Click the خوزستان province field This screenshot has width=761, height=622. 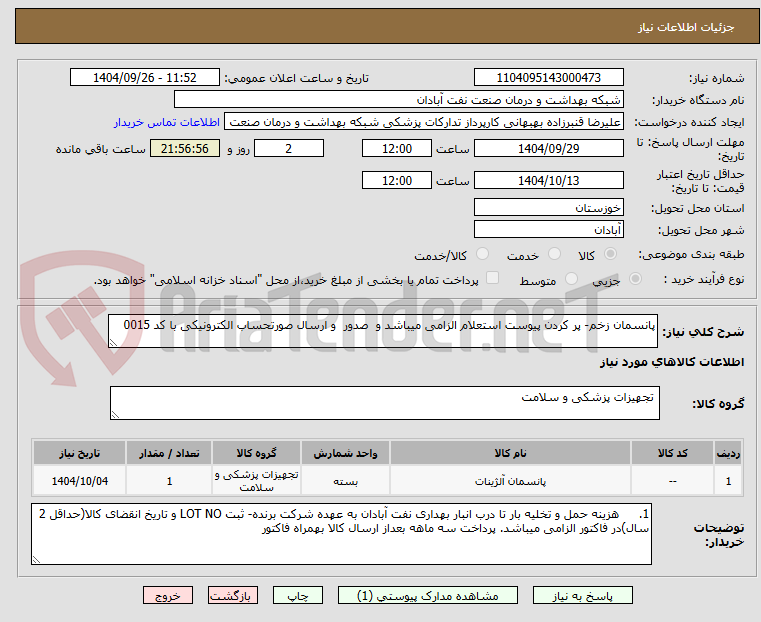click(x=548, y=208)
